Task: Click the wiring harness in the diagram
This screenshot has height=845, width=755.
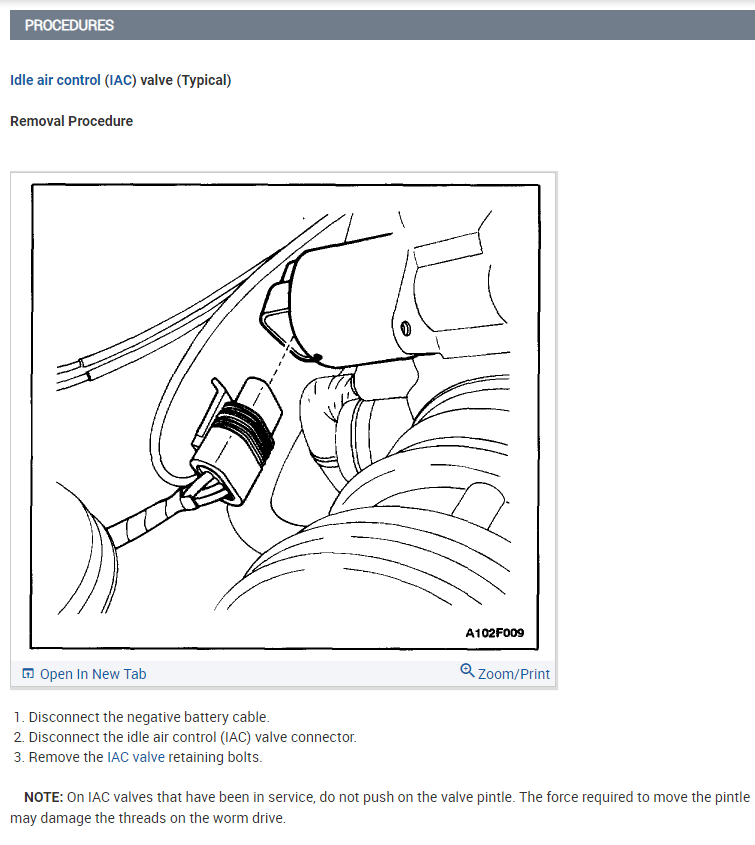Action: 146,520
